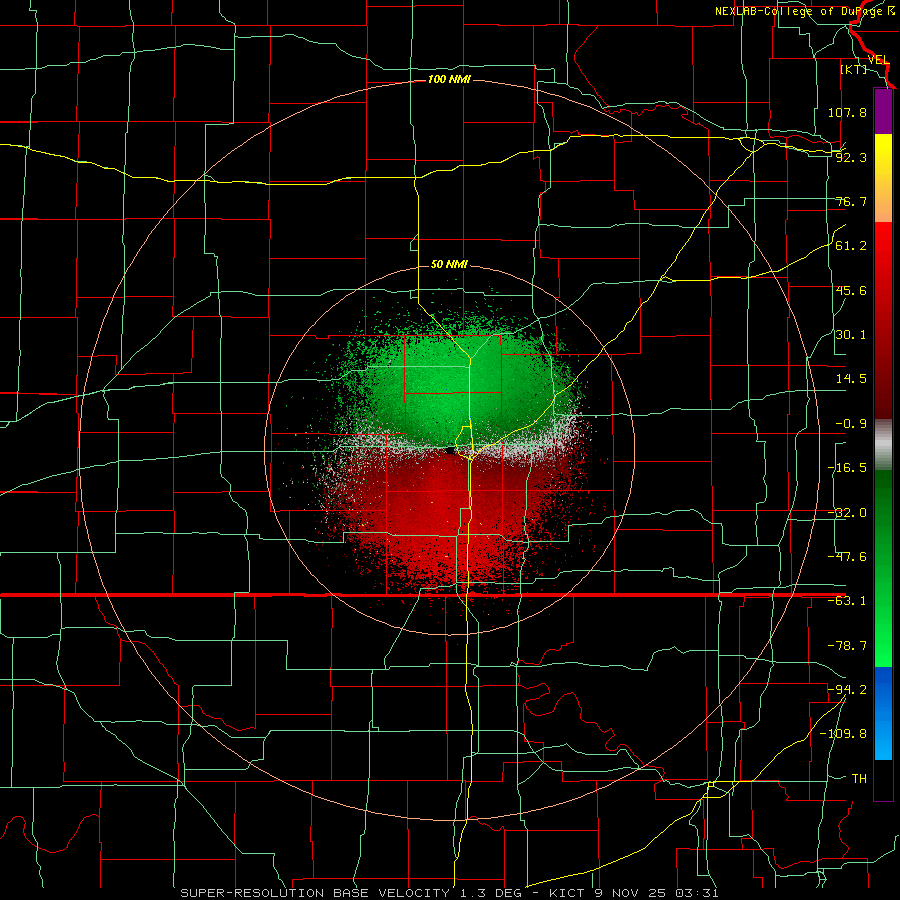Image resolution: width=900 pixels, height=900 pixels.
Task: Pick the green segment of the color bar
Action: 883,568
